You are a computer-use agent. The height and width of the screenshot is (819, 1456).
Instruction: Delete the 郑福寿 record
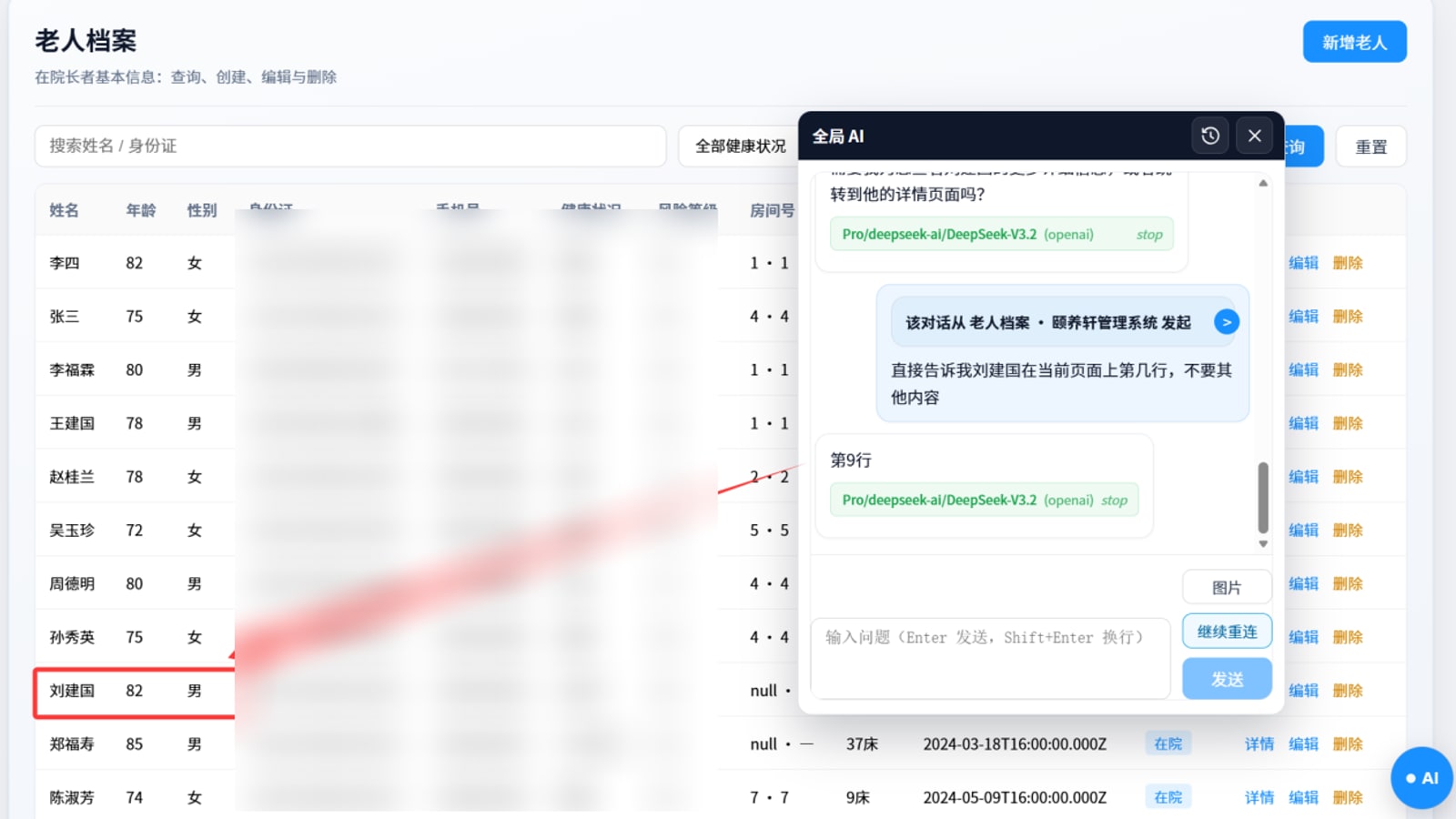coord(1348,744)
